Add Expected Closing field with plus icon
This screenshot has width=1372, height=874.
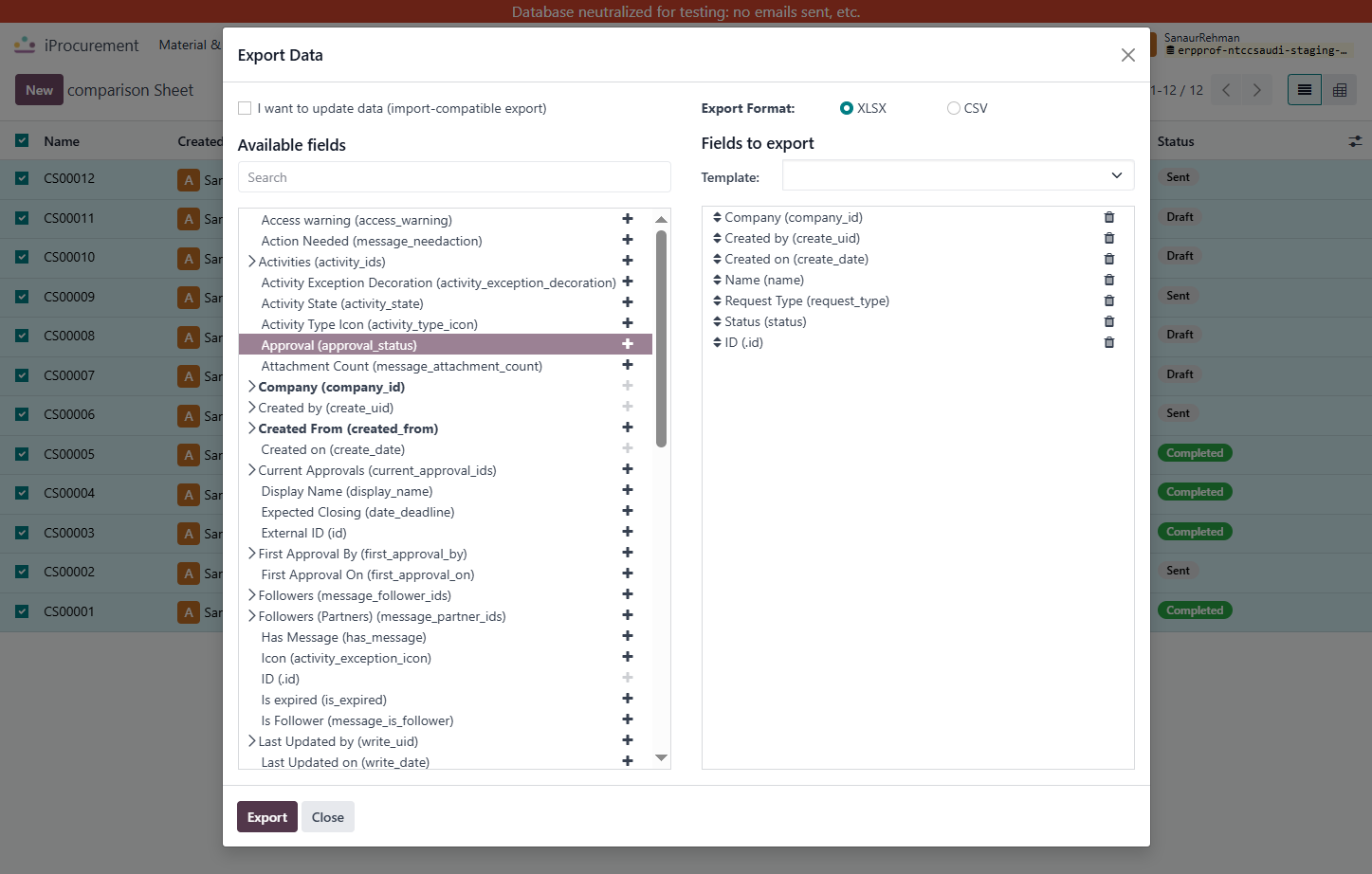tap(627, 511)
